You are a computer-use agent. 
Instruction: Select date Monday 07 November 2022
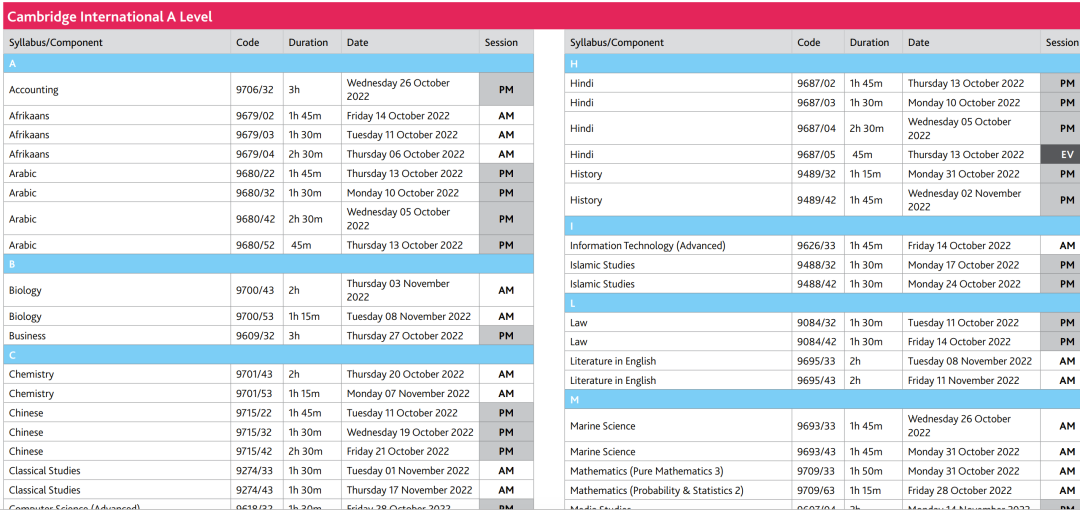pos(408,394)
